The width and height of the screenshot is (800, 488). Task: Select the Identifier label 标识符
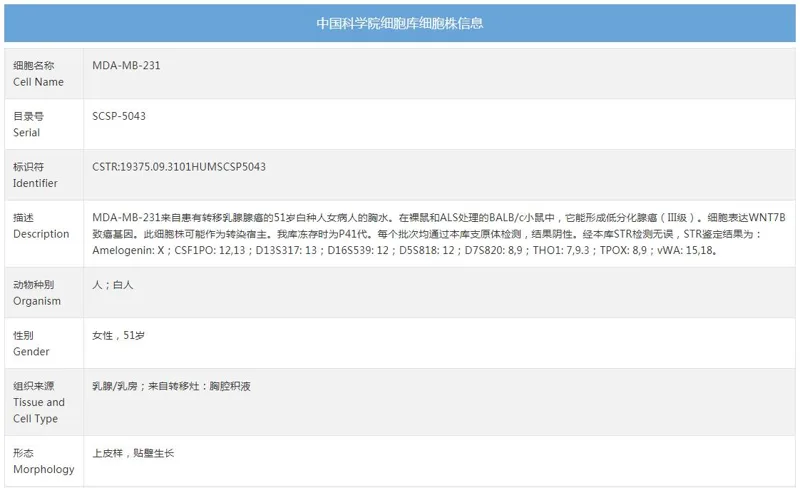point(29,166)
